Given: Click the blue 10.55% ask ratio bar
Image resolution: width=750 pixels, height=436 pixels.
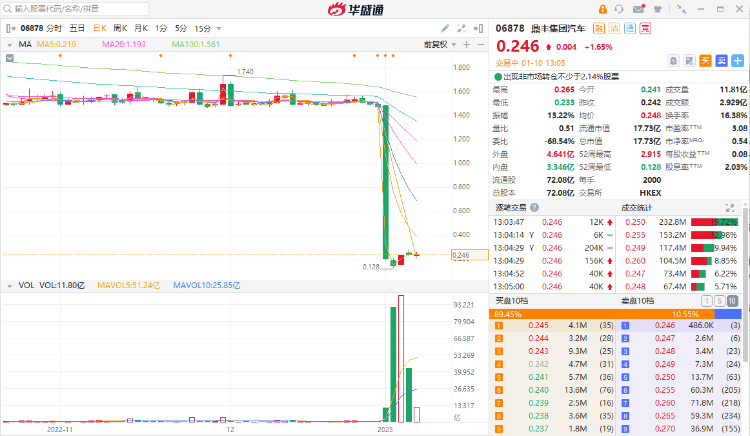Looking at the screenshot, I should point(728,314).
